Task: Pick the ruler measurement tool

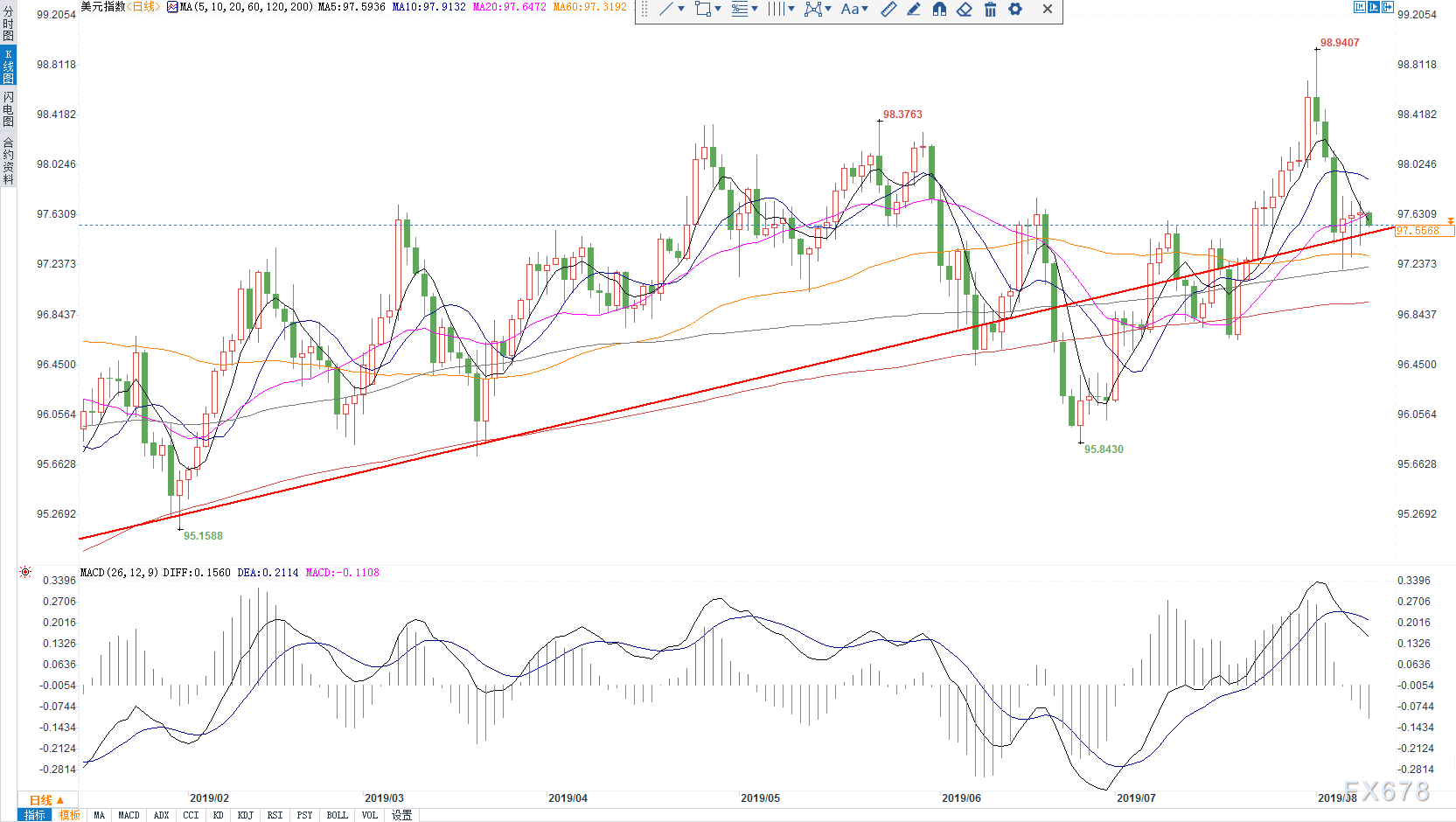Action: pyautogui.click(x=888, y=9)
